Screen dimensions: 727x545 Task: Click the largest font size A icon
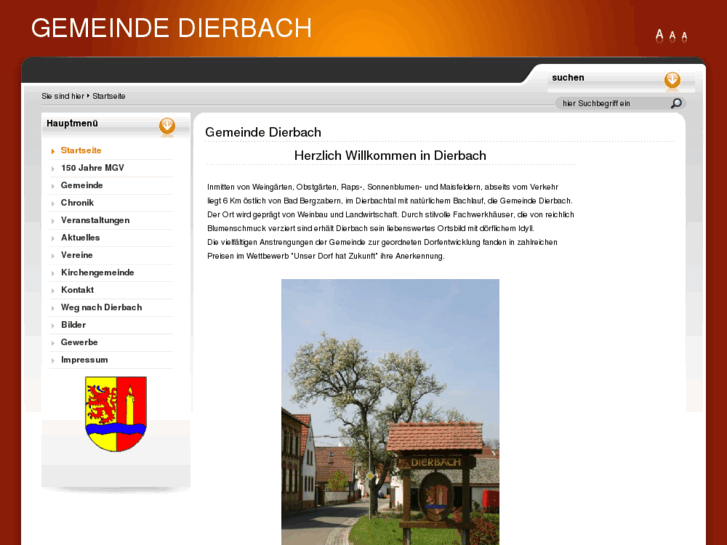659,36
